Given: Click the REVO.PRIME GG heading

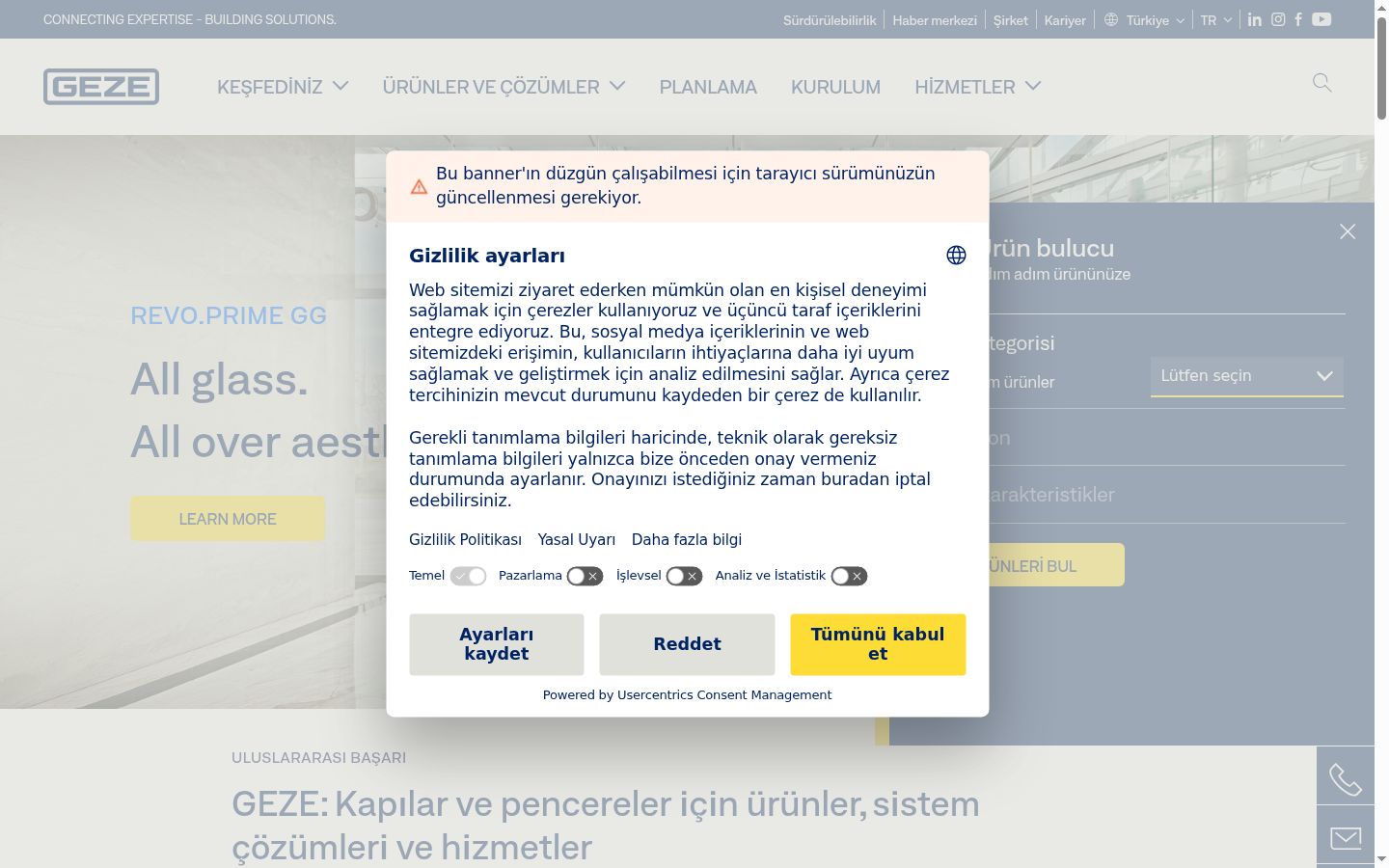Looking at the screenshot, I should click(x=229, y=315).
